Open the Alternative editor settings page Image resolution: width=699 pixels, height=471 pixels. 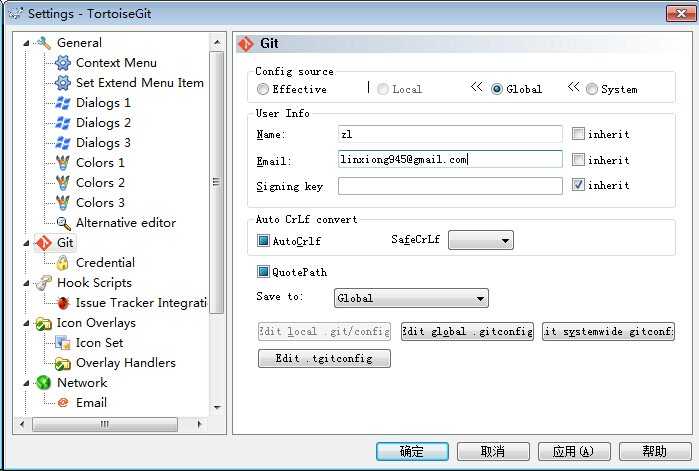[x=126, y=223]
